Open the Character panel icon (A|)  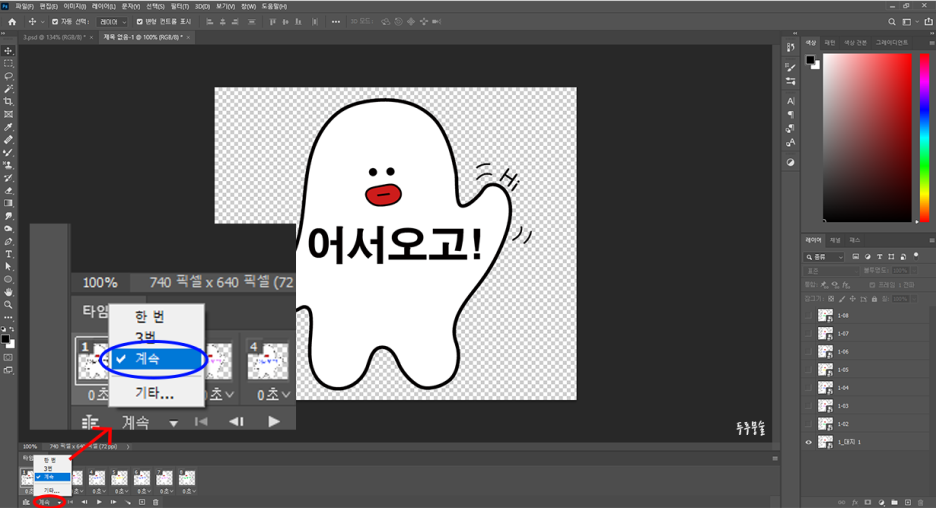click(790, 101)
